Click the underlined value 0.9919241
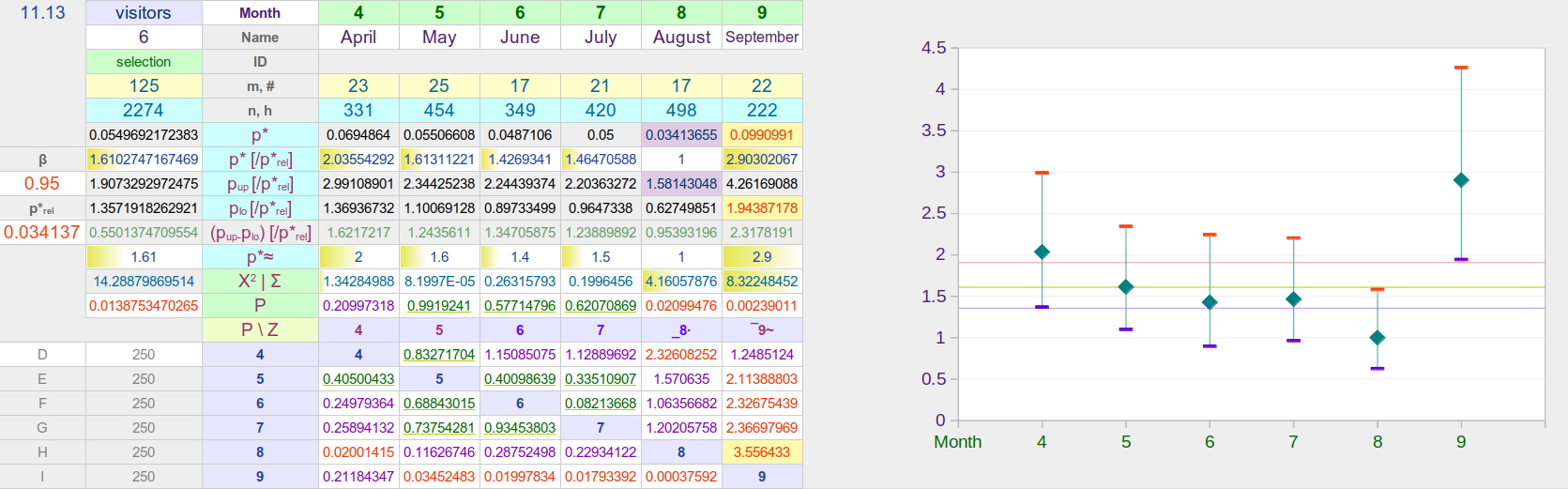 pos(439,305)
